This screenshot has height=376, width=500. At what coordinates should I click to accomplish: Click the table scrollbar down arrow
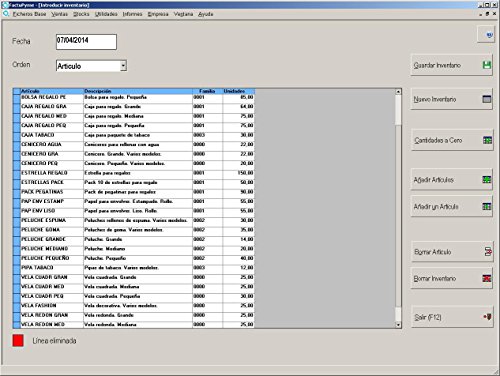(398, 325)
